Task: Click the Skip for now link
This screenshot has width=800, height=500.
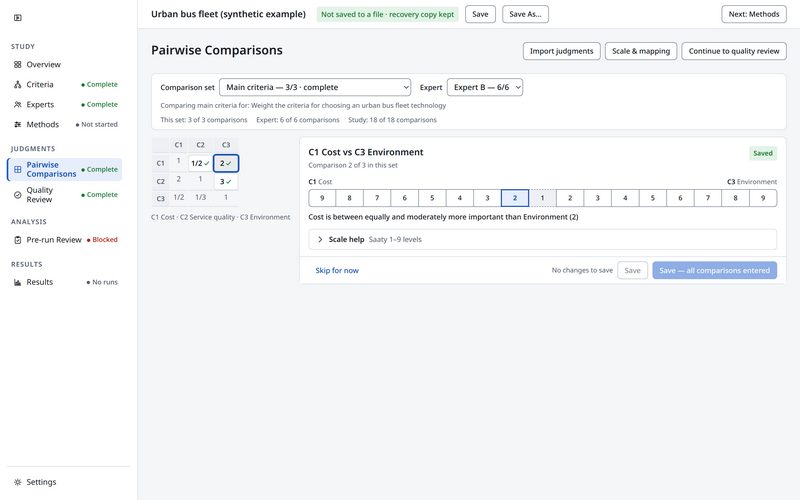Action: pyautogui.click(x=337, y=270)
